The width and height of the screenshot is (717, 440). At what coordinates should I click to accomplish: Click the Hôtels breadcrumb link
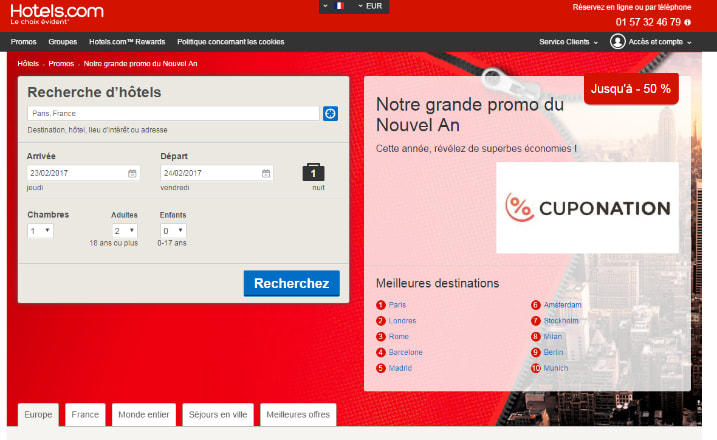[x=28, y=64]
